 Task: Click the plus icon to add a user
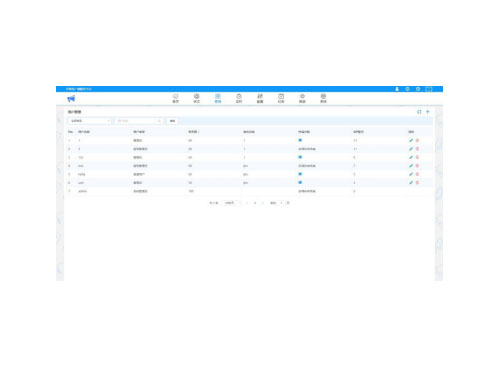[428, 112]
